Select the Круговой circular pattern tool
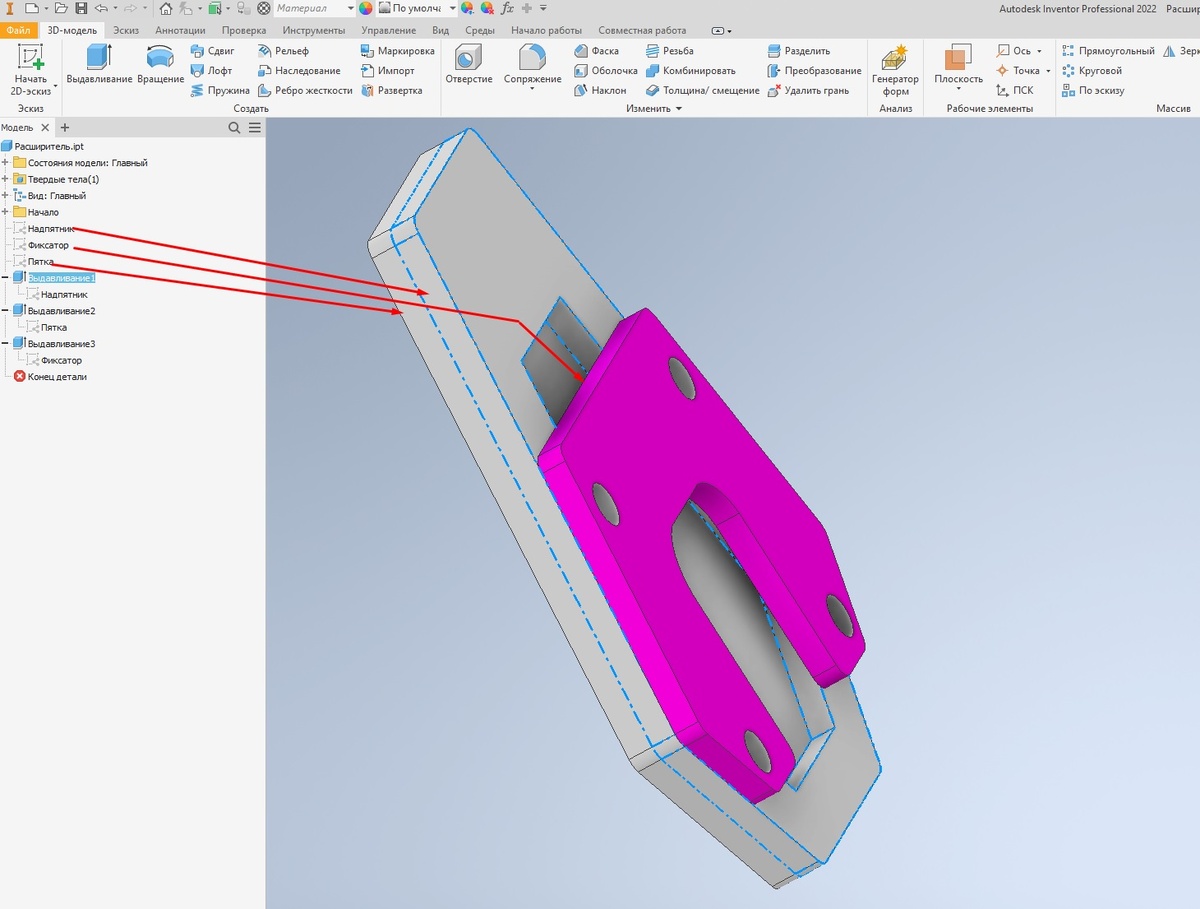 coord(1092,71)
